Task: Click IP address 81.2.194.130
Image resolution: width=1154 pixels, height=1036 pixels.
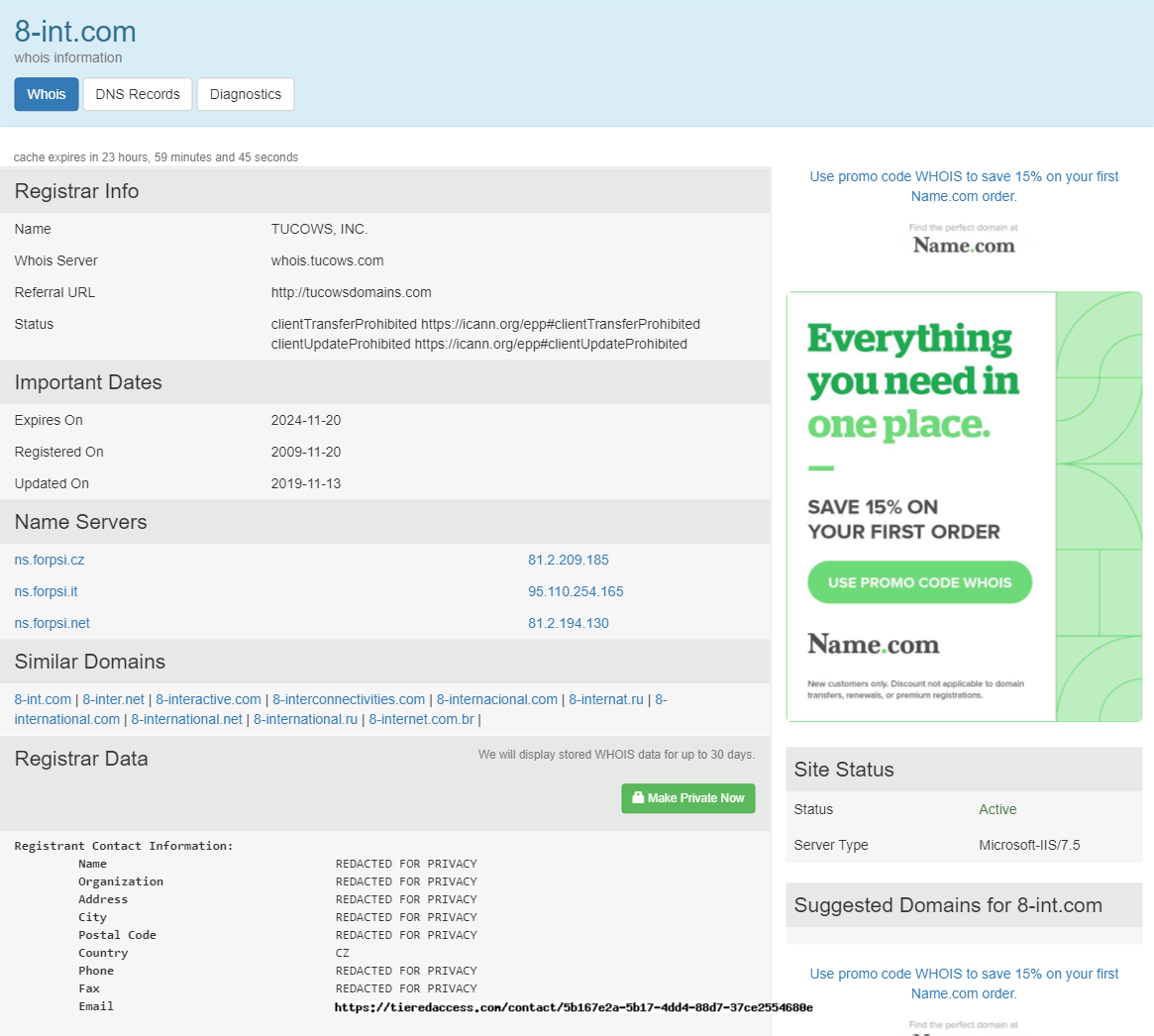Action: (569, 623)
